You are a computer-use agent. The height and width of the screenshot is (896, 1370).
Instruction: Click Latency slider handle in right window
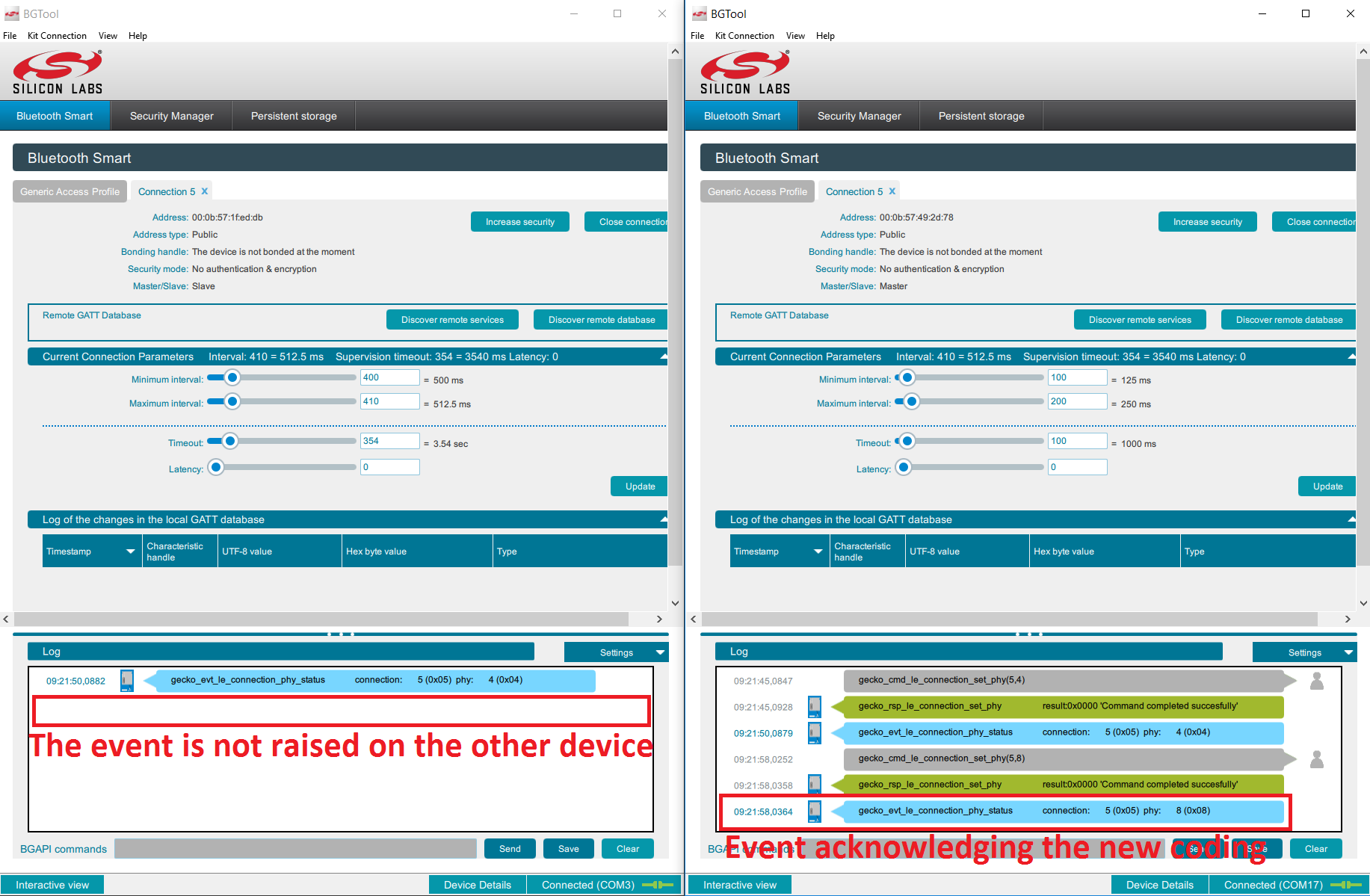pos(904,468)
